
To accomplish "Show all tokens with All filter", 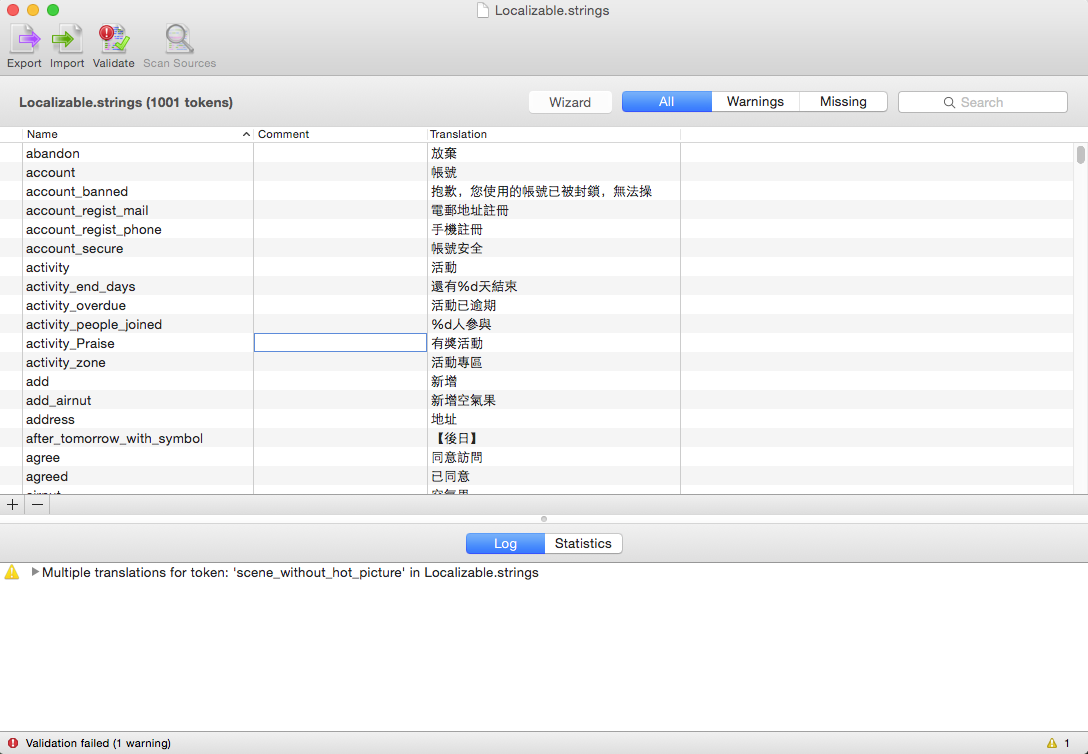I will tap(666, 102).
